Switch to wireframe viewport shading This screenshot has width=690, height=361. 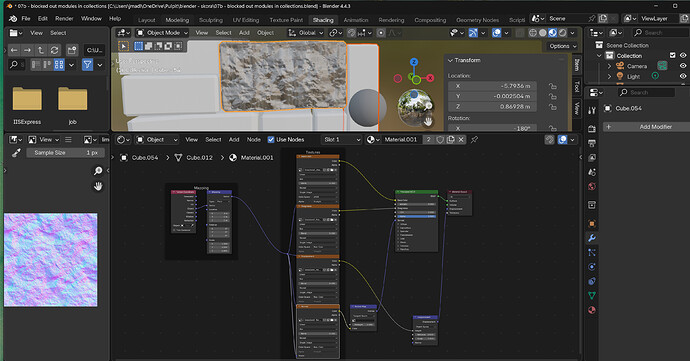(x=532, y=33)
